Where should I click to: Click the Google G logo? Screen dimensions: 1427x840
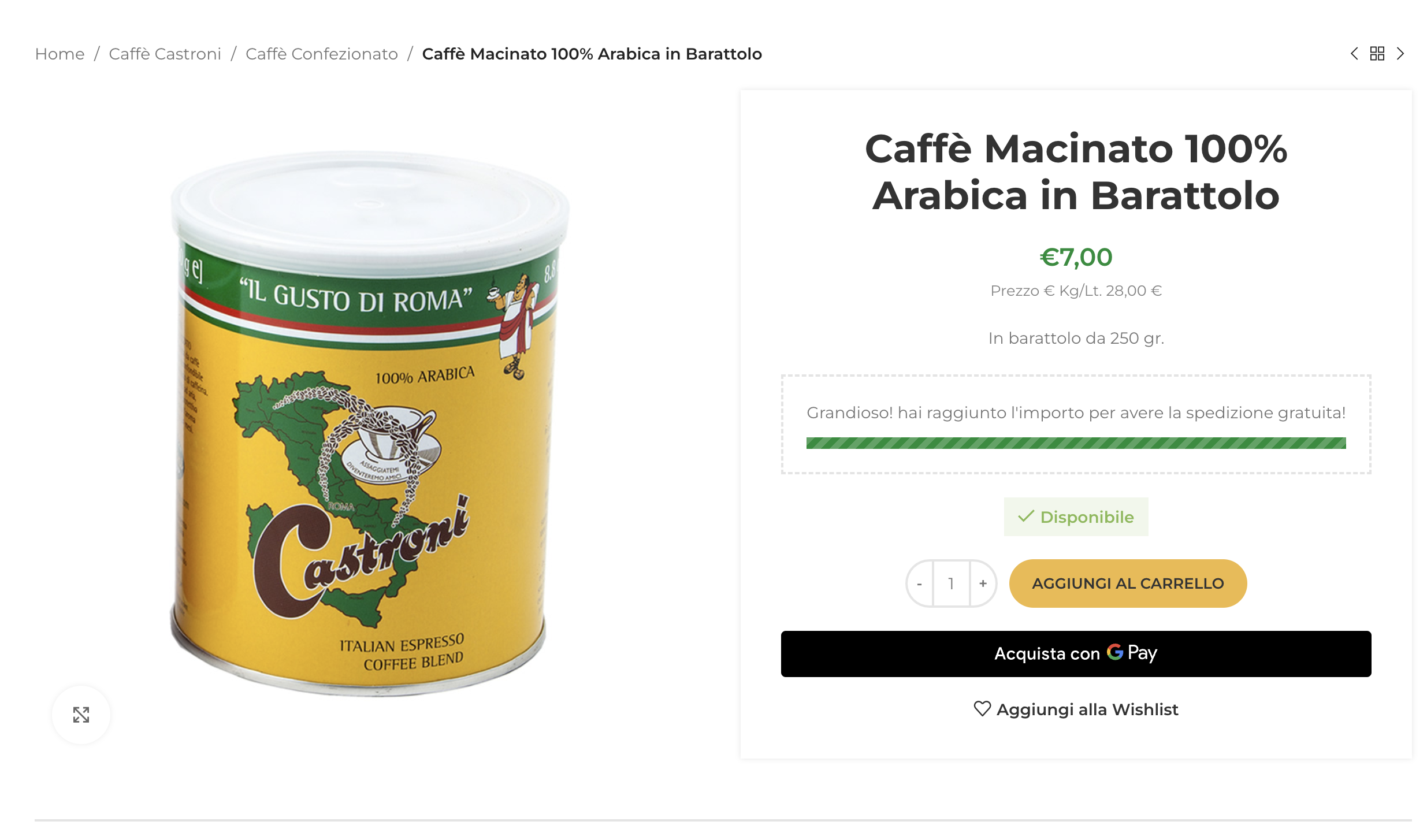pyautogui.click(x=1115, y=652)
